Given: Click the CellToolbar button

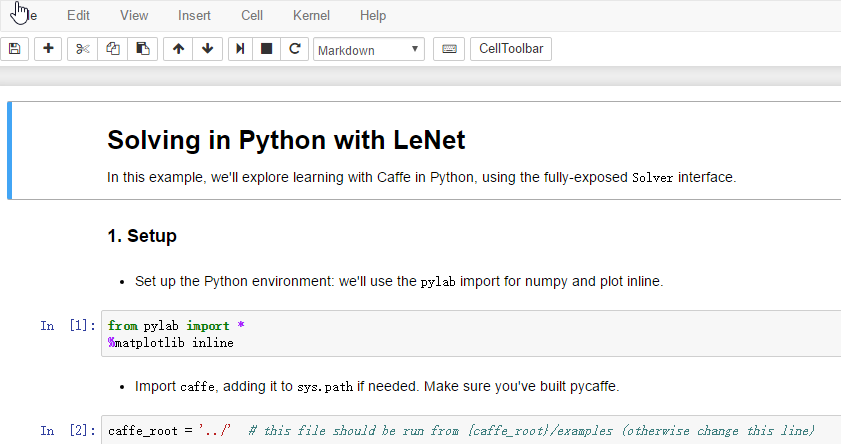Looking at the screenshot, I should pos(511,49).
